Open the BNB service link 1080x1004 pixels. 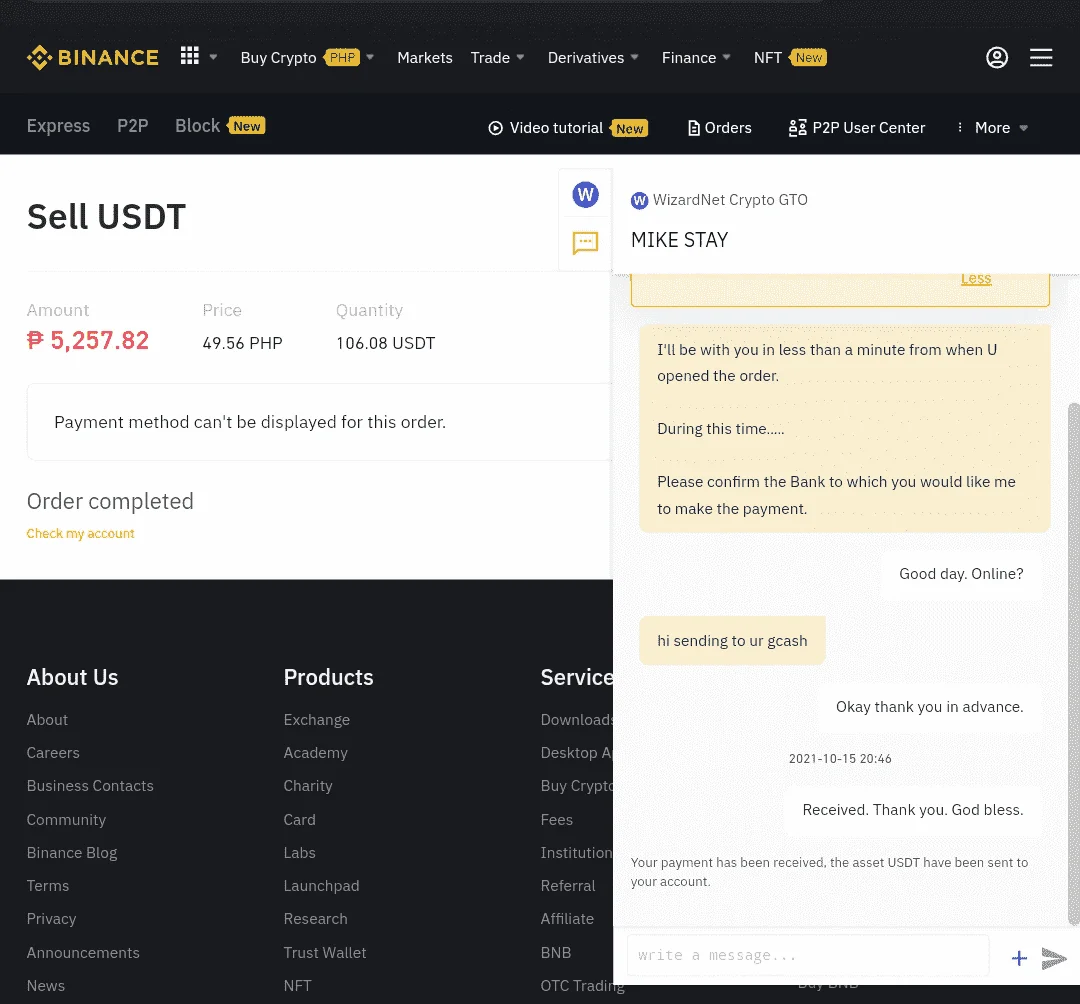(556, 952)
